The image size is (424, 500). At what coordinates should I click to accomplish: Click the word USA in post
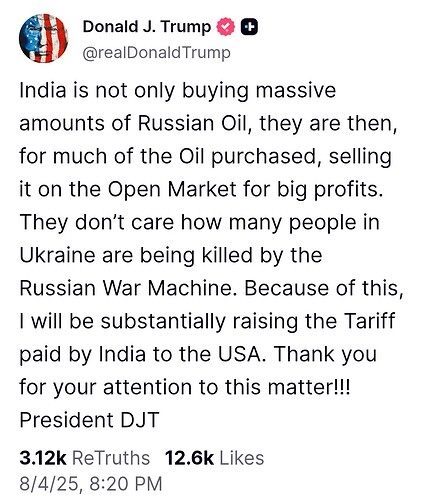tap(242, 354)
